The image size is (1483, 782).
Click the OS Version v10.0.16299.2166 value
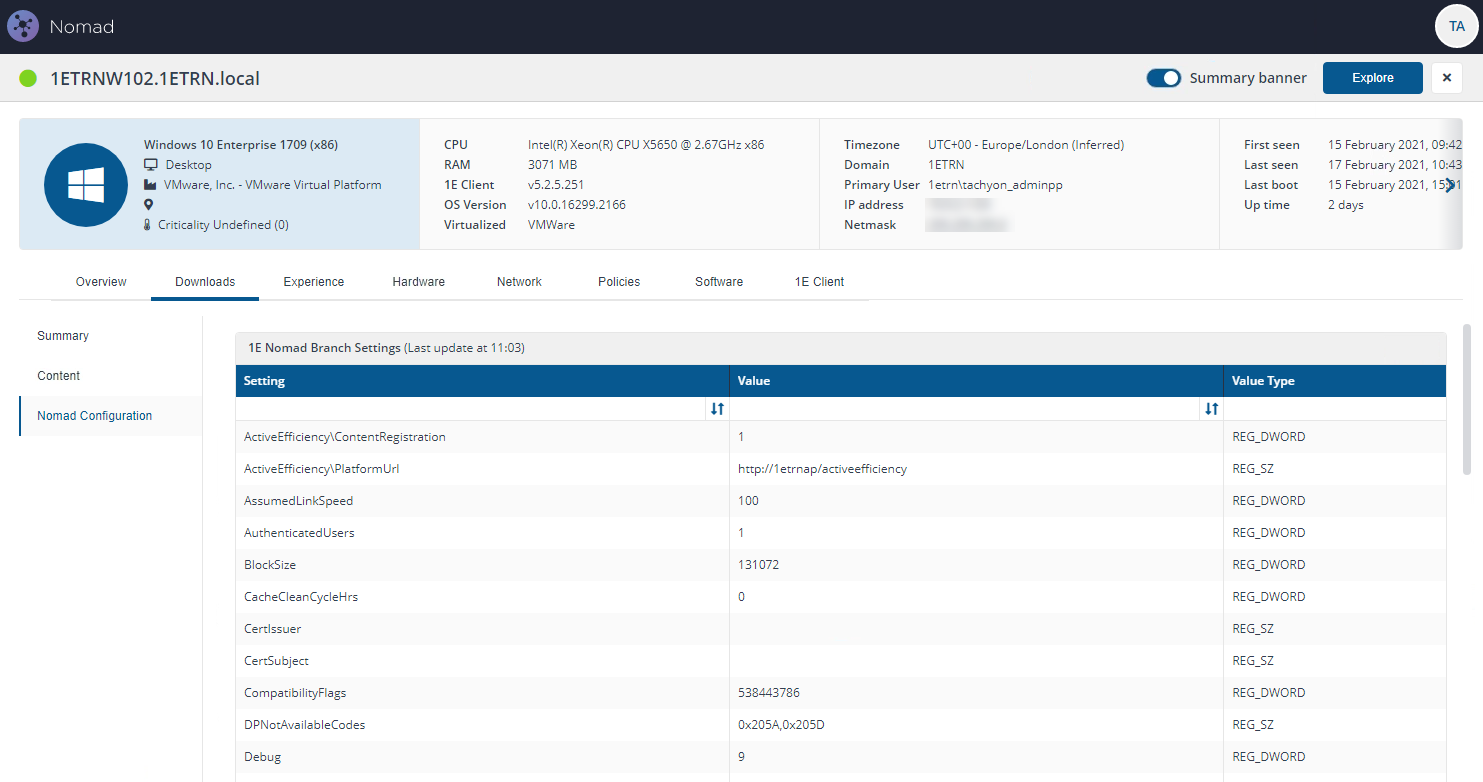(x=578, y=205)
